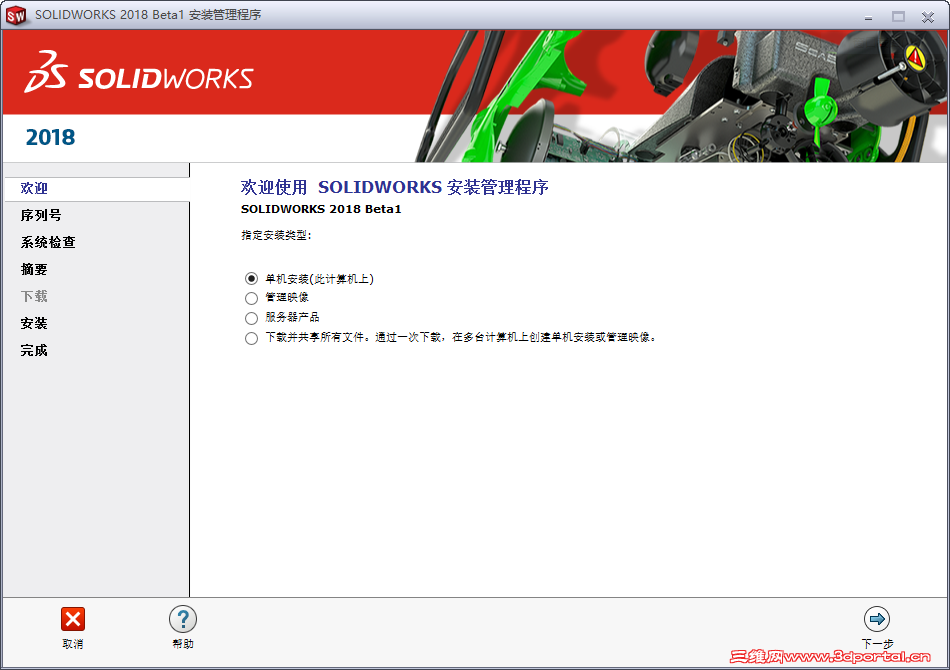Image resolution: width=950 pixels, height=670 pixels.
Task: Open the 系统检查 sidebar step
Action: point(48,242)
